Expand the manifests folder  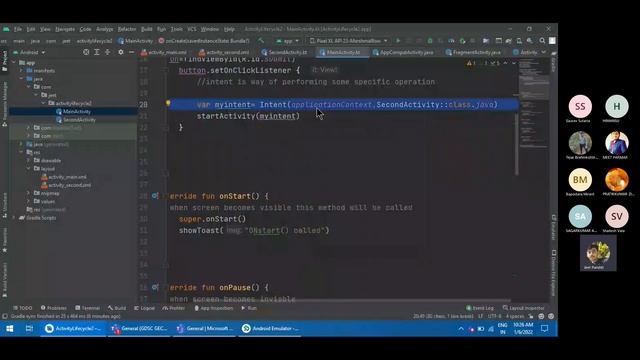click(x=22, y=71)
